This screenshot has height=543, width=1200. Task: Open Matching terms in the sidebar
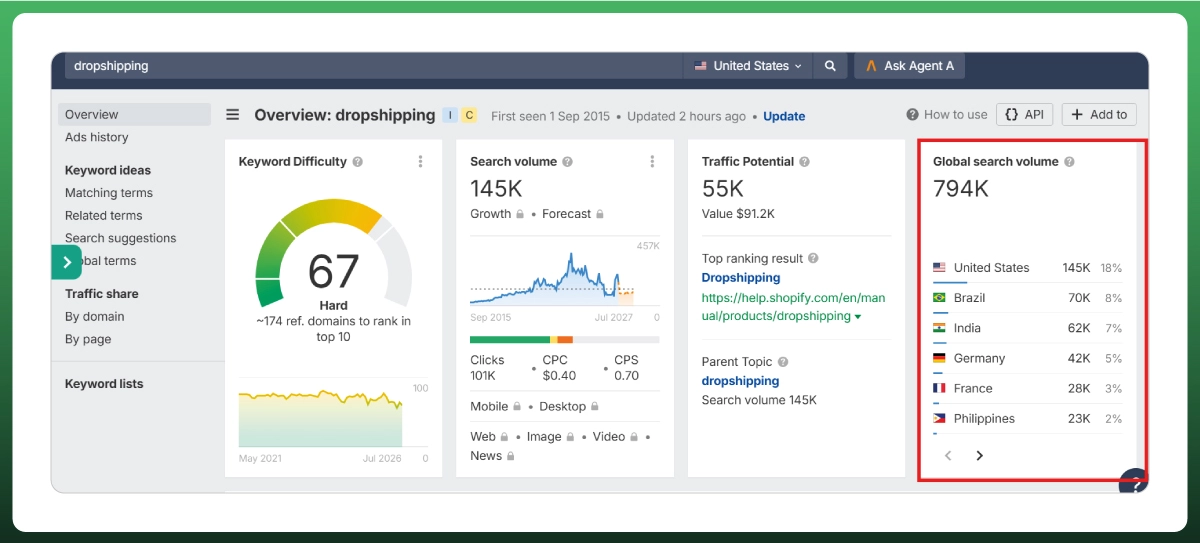109,193
